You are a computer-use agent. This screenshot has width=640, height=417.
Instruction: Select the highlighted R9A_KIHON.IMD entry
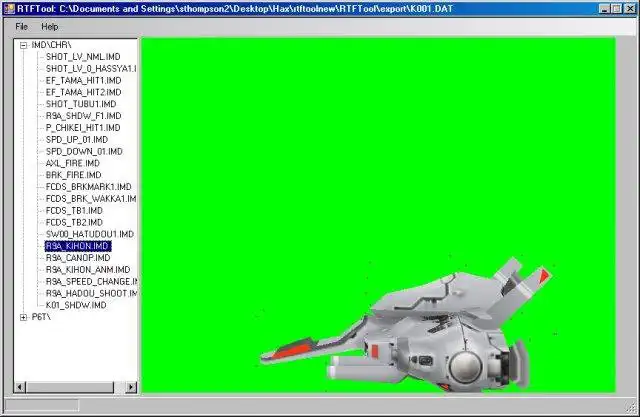pyautogui.click(x=78, y=246)
